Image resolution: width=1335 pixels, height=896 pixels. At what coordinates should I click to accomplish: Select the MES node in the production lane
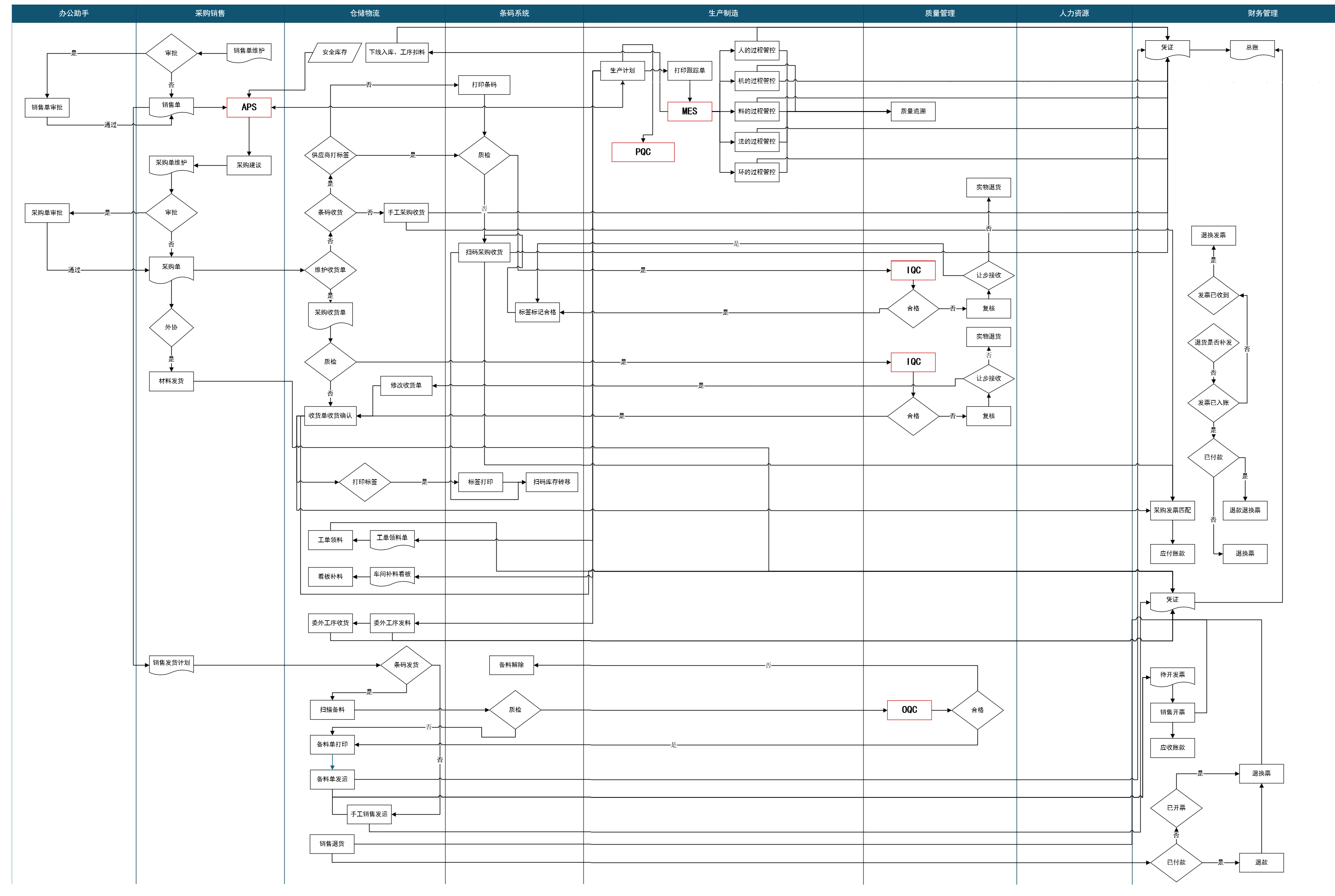click(689, 111)
